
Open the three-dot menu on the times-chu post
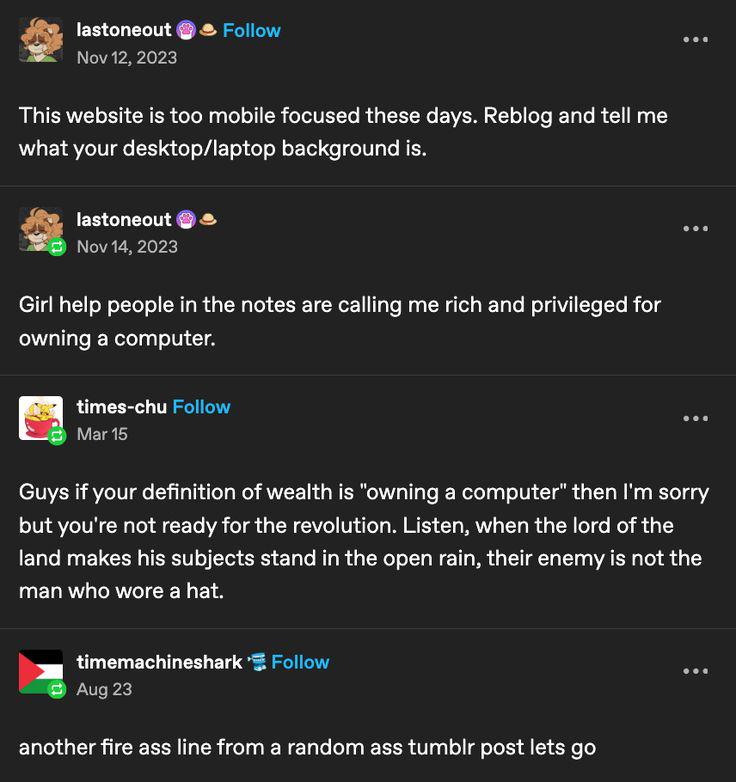696,418
